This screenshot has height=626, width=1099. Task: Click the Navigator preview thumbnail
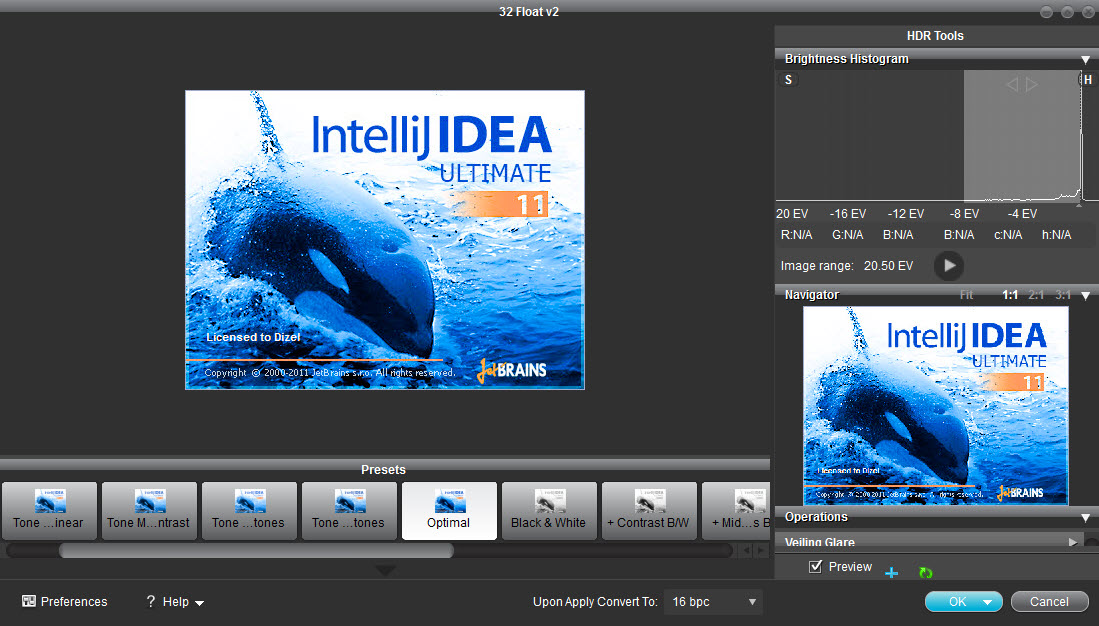point(935,404)
